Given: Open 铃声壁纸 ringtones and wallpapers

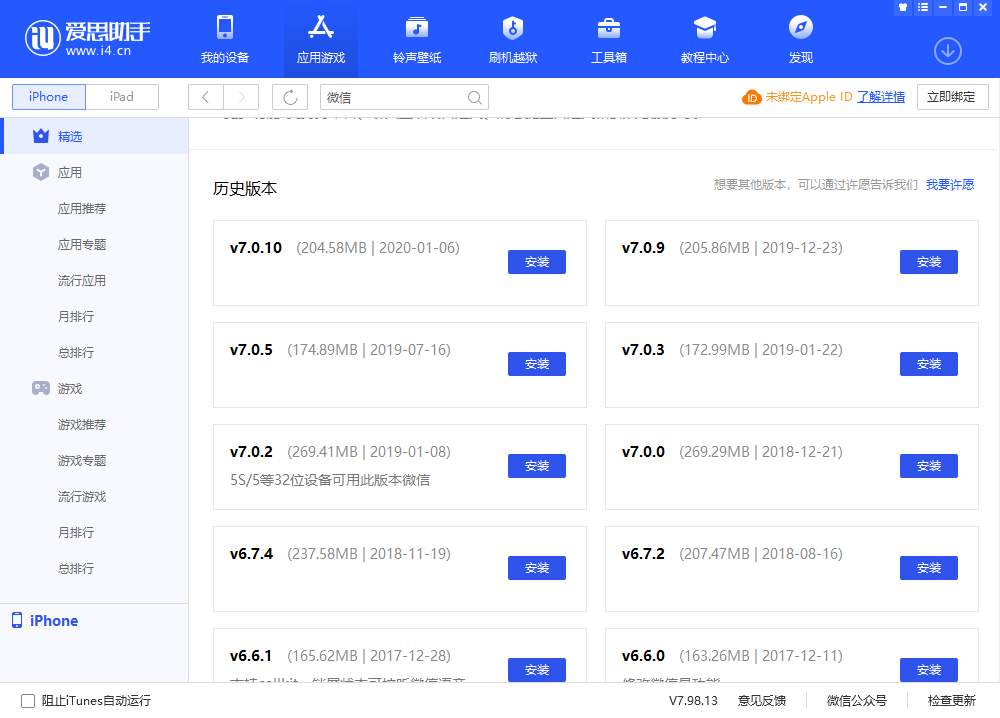Looking at the screenshot, I should tap(417, 40).
